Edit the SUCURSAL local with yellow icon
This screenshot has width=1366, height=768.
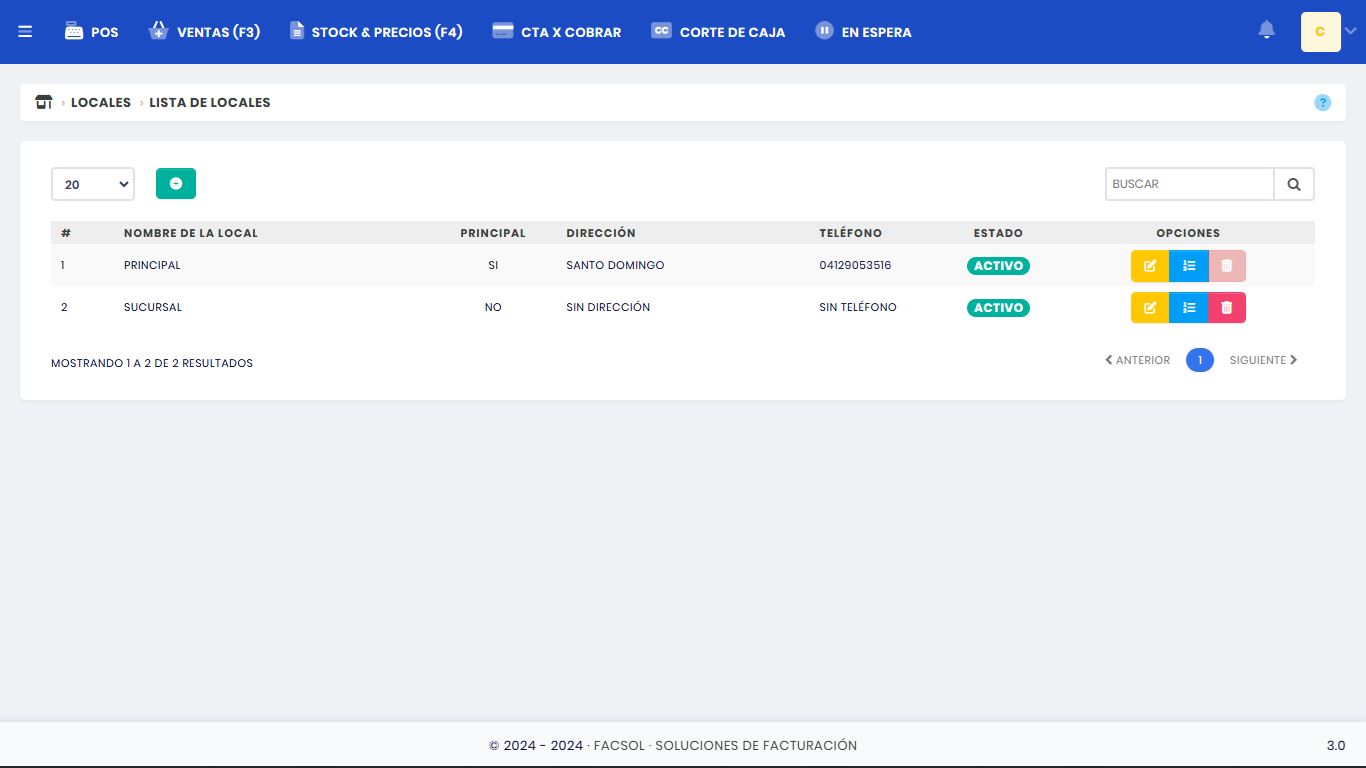click(1149, 308)
